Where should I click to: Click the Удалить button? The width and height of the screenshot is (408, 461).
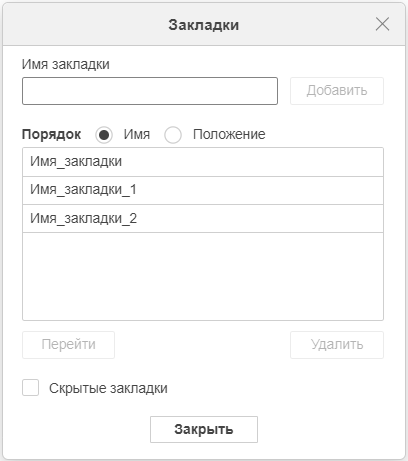[337, 345]
